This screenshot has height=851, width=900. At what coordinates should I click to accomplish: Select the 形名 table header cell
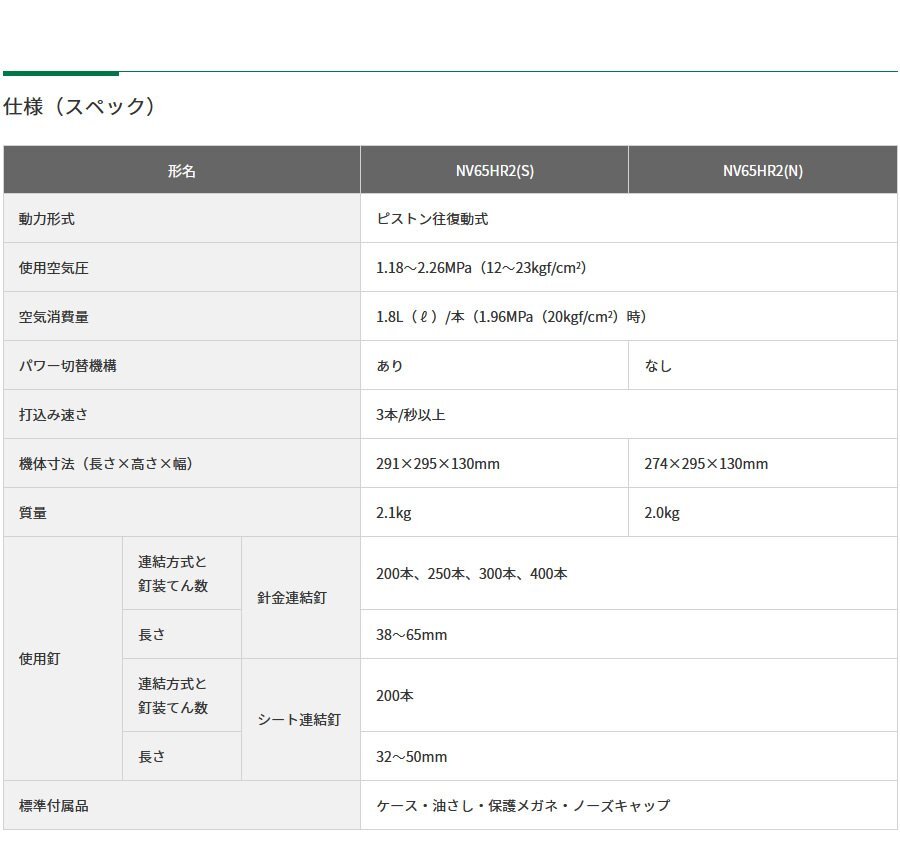pyautogui.click(x=183, y=170)
